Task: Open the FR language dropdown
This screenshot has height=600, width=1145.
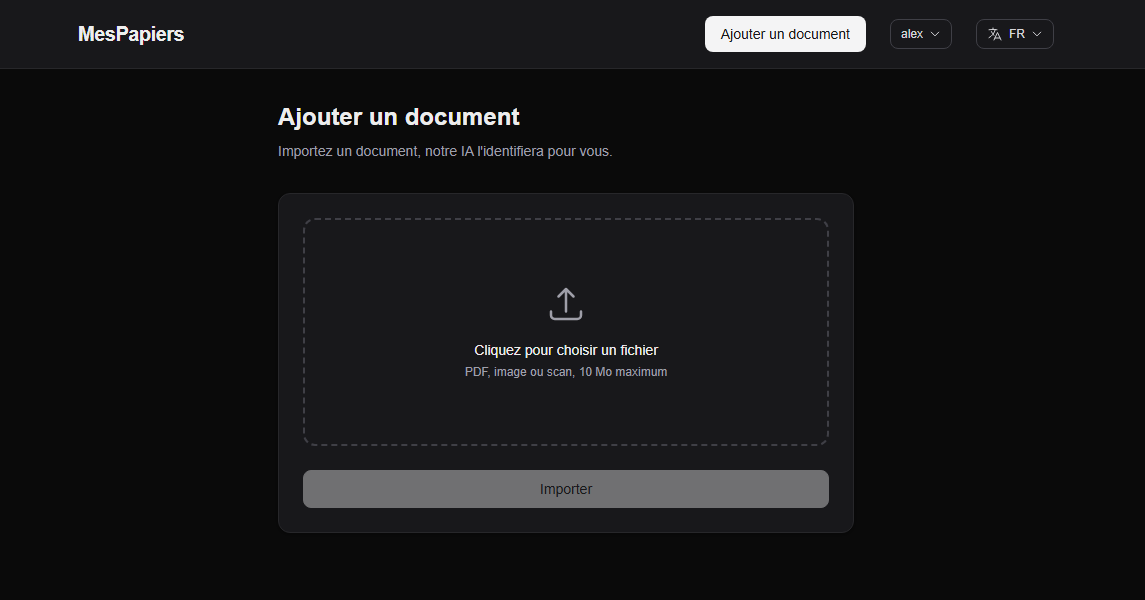Action: [1014, 34]
